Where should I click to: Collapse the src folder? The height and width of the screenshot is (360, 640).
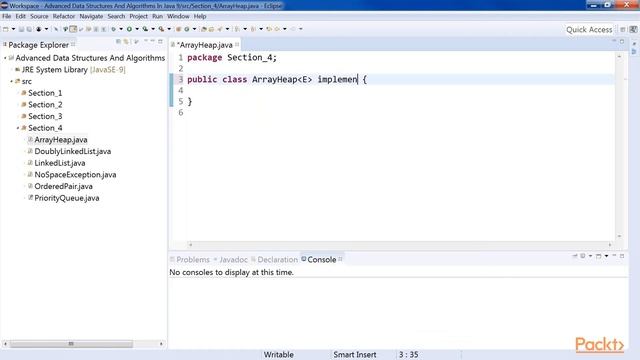[11, 81]
